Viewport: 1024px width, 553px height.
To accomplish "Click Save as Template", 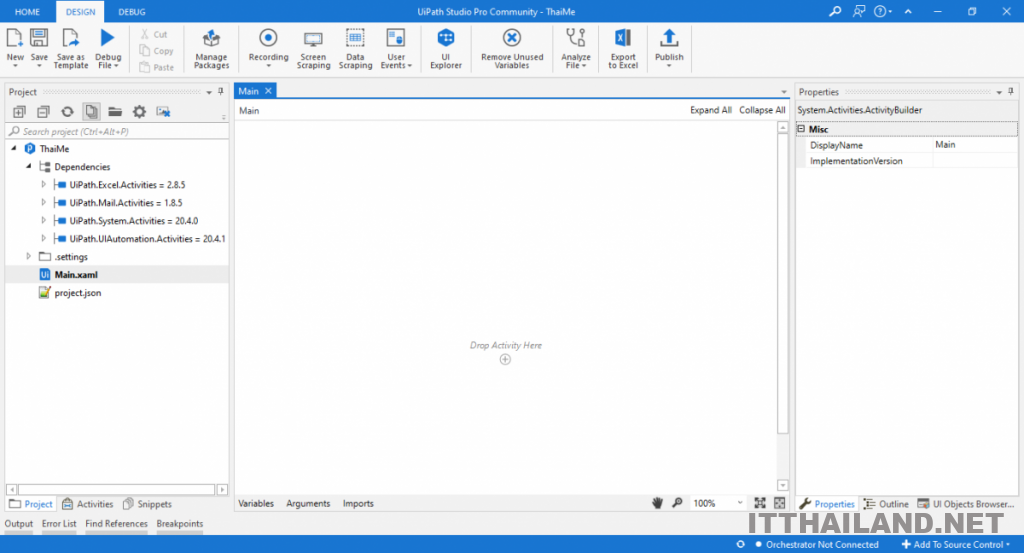I will (x=71, y=48).
